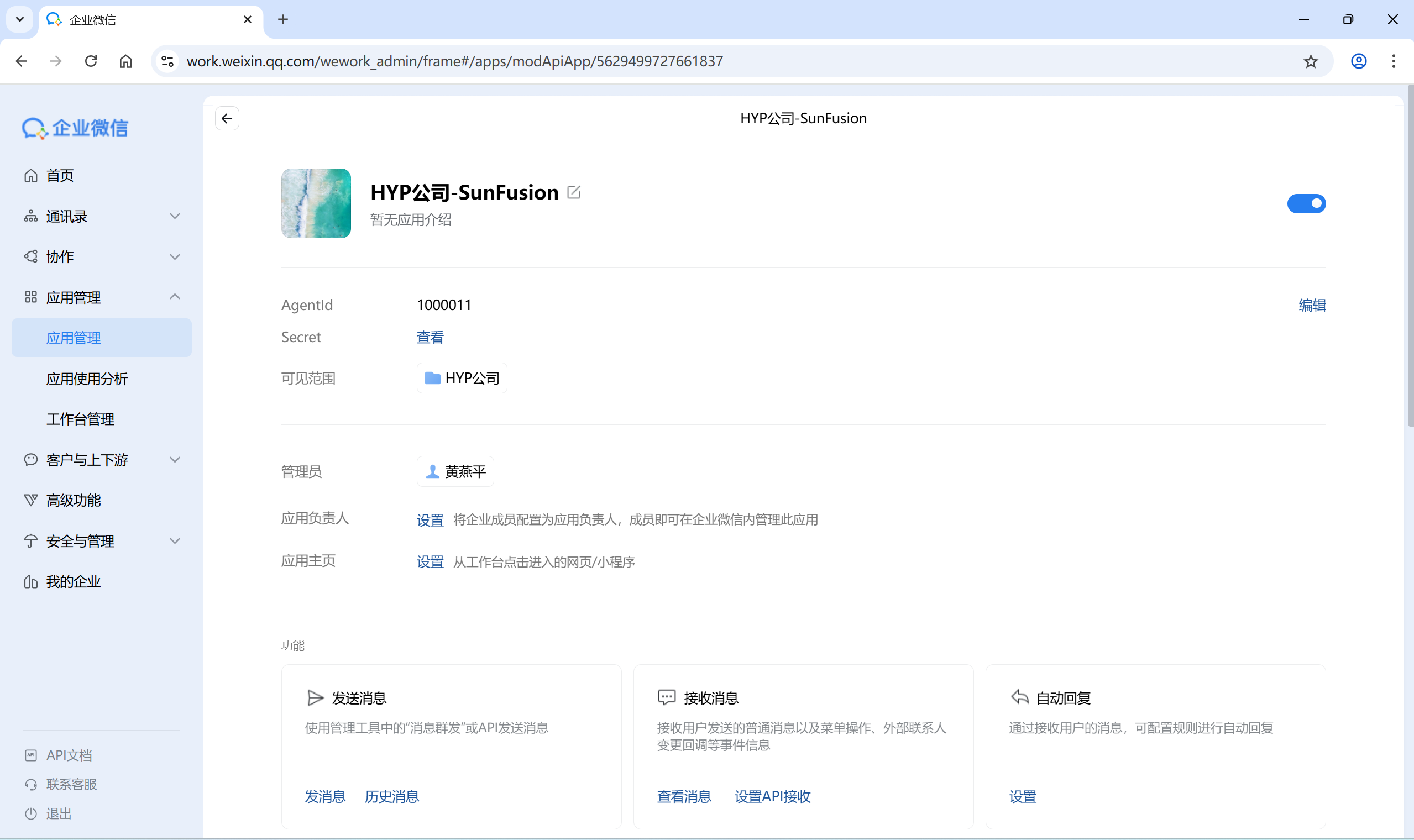Image resolution: width=1414 pixels, height=840 pixels.
Task: Disable the HYP公司-SunFusion app toggle
Action: point(1306,203)
